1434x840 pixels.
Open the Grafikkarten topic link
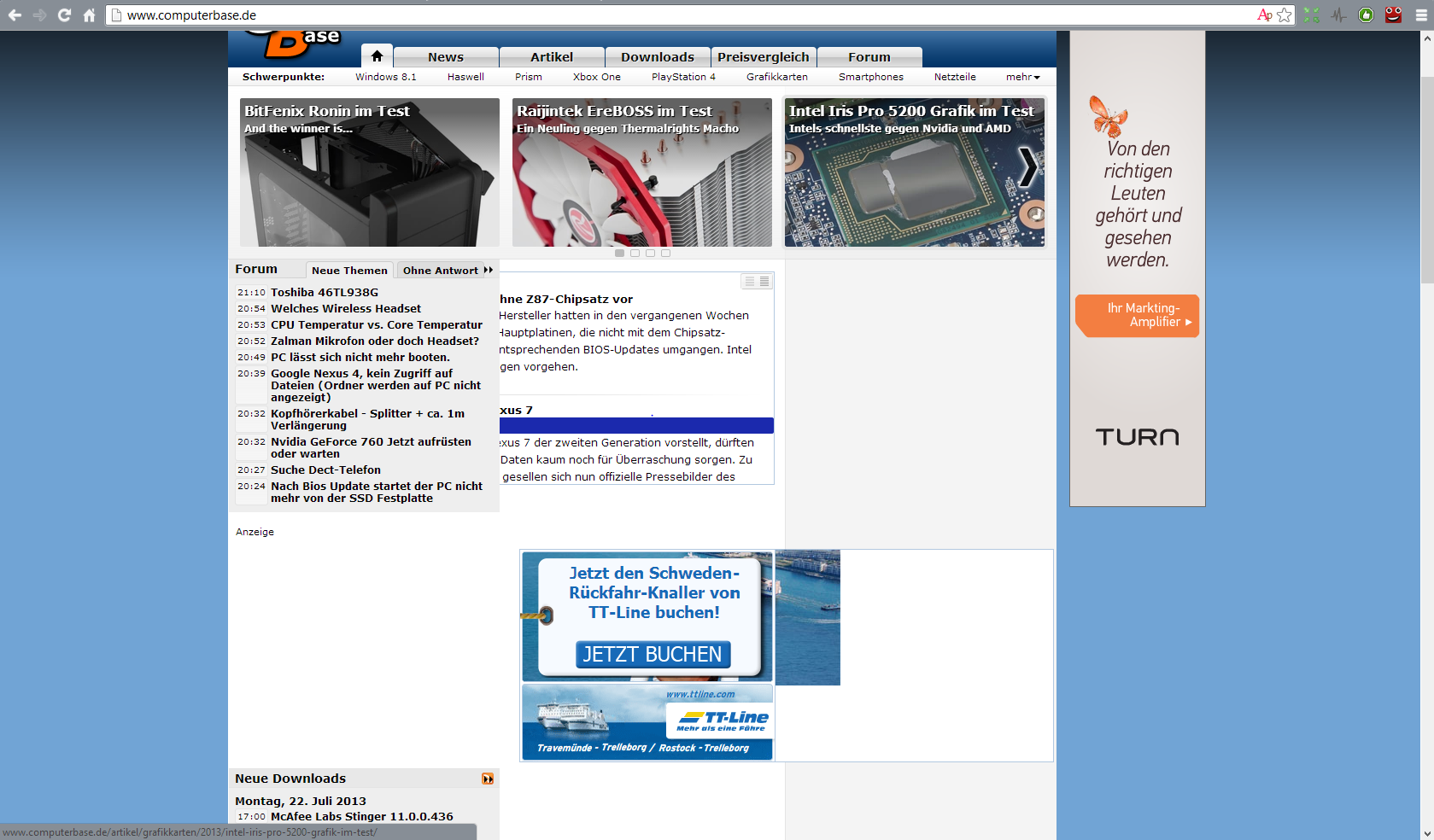pos(777,77)
